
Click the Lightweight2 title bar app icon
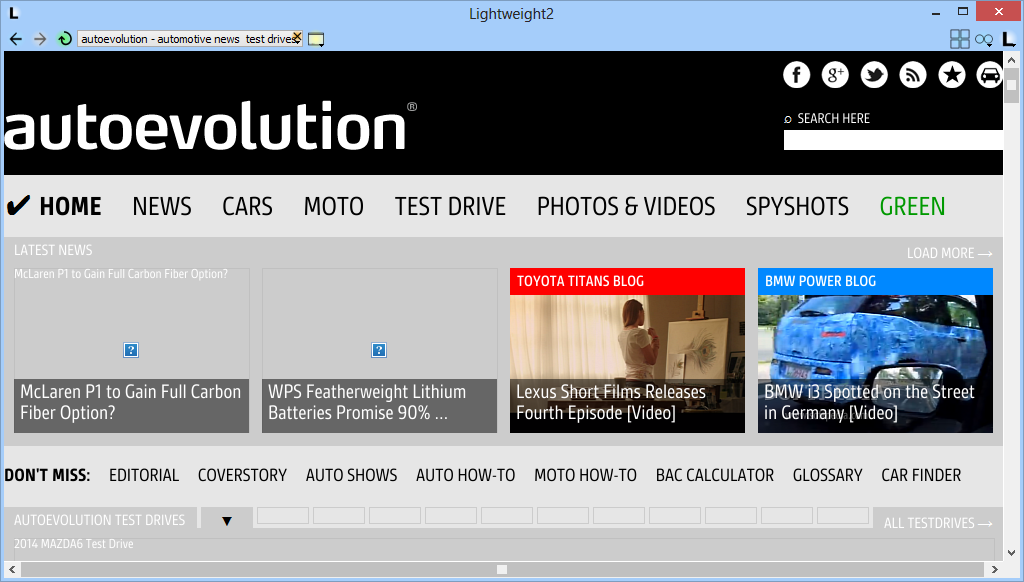point(14,13)
